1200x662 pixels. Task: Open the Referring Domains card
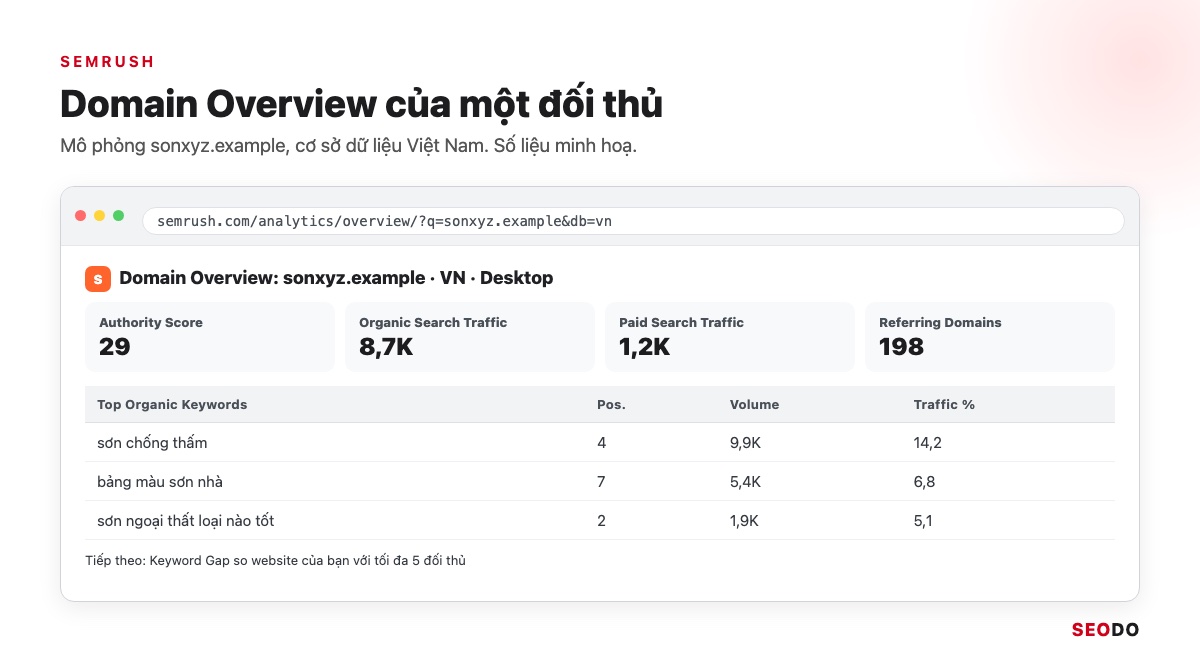(989, 337)
